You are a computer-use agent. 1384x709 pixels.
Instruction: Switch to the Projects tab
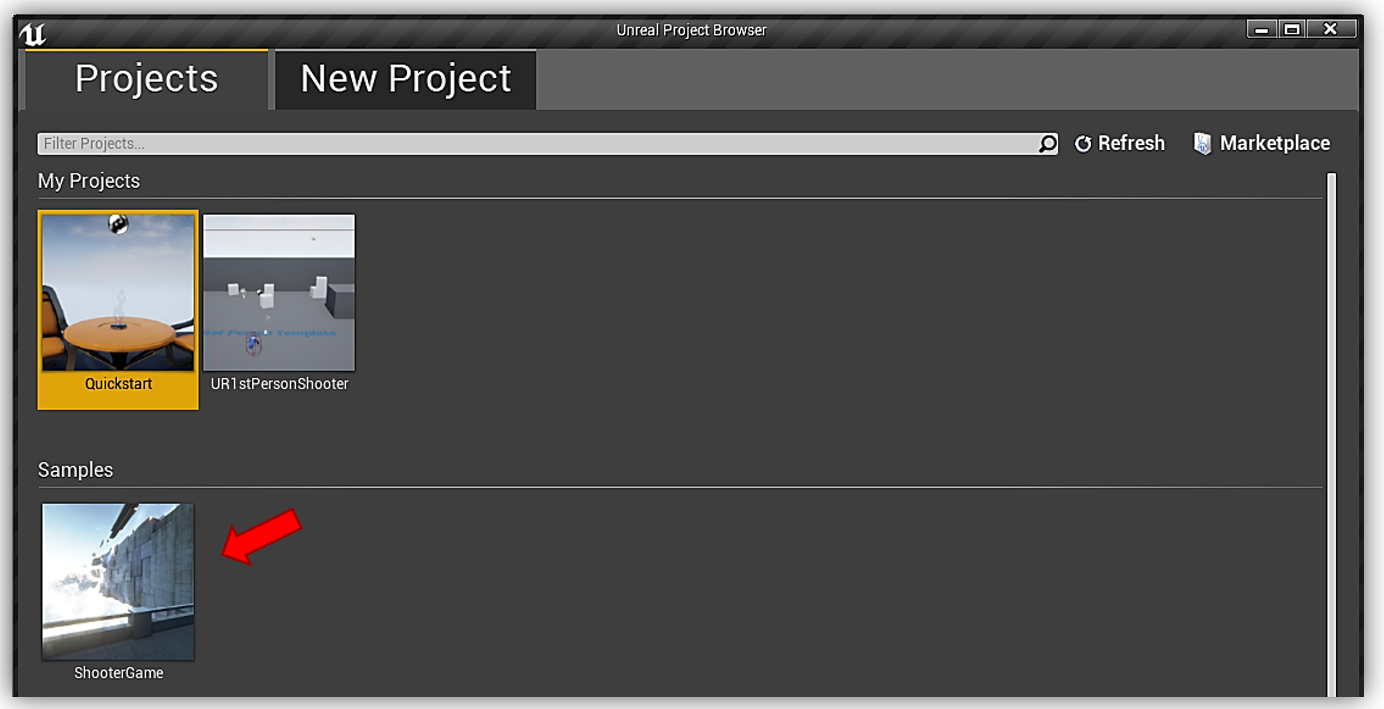tap(146, 79)
